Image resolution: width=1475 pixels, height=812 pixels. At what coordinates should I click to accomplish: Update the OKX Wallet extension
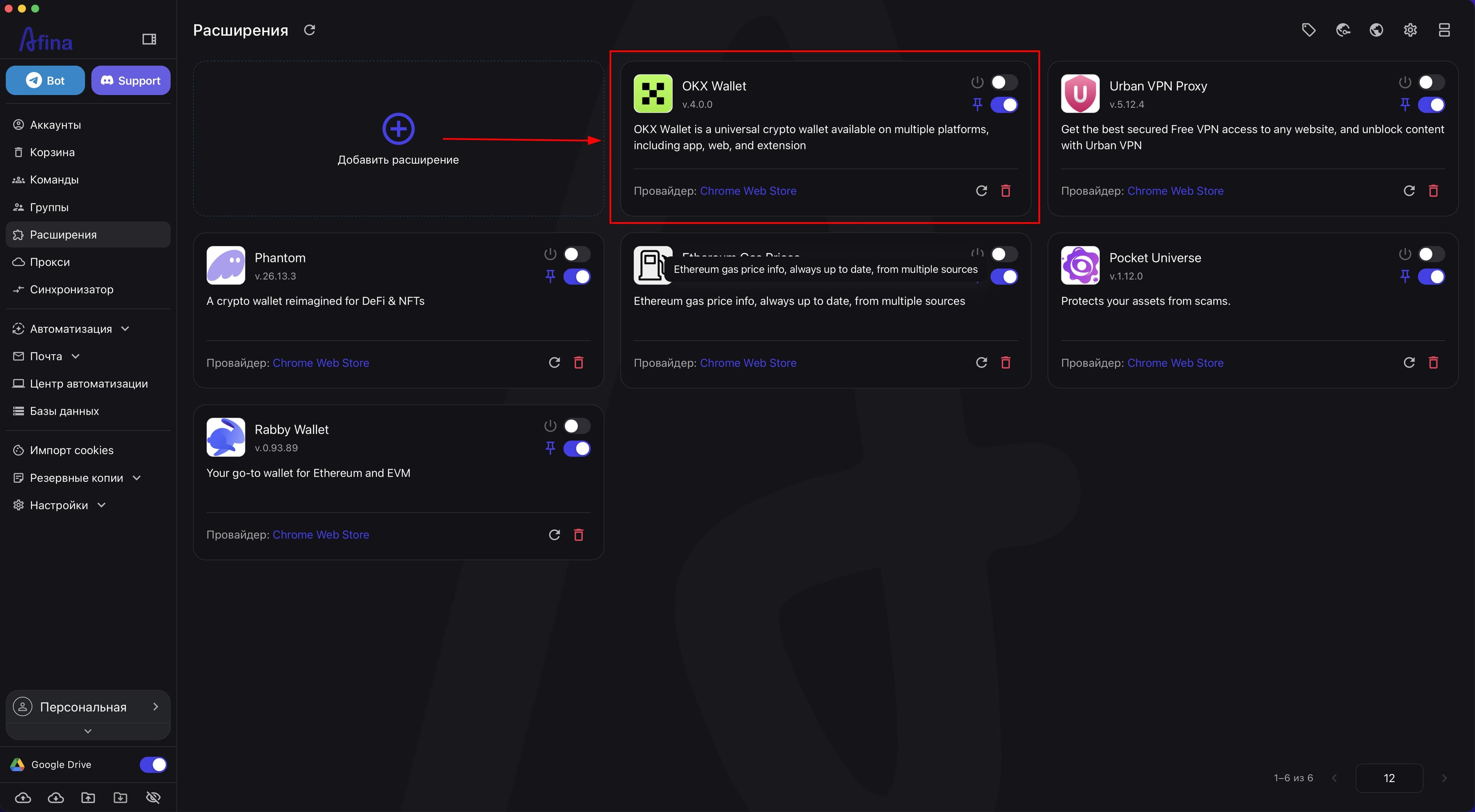(981, 191)
